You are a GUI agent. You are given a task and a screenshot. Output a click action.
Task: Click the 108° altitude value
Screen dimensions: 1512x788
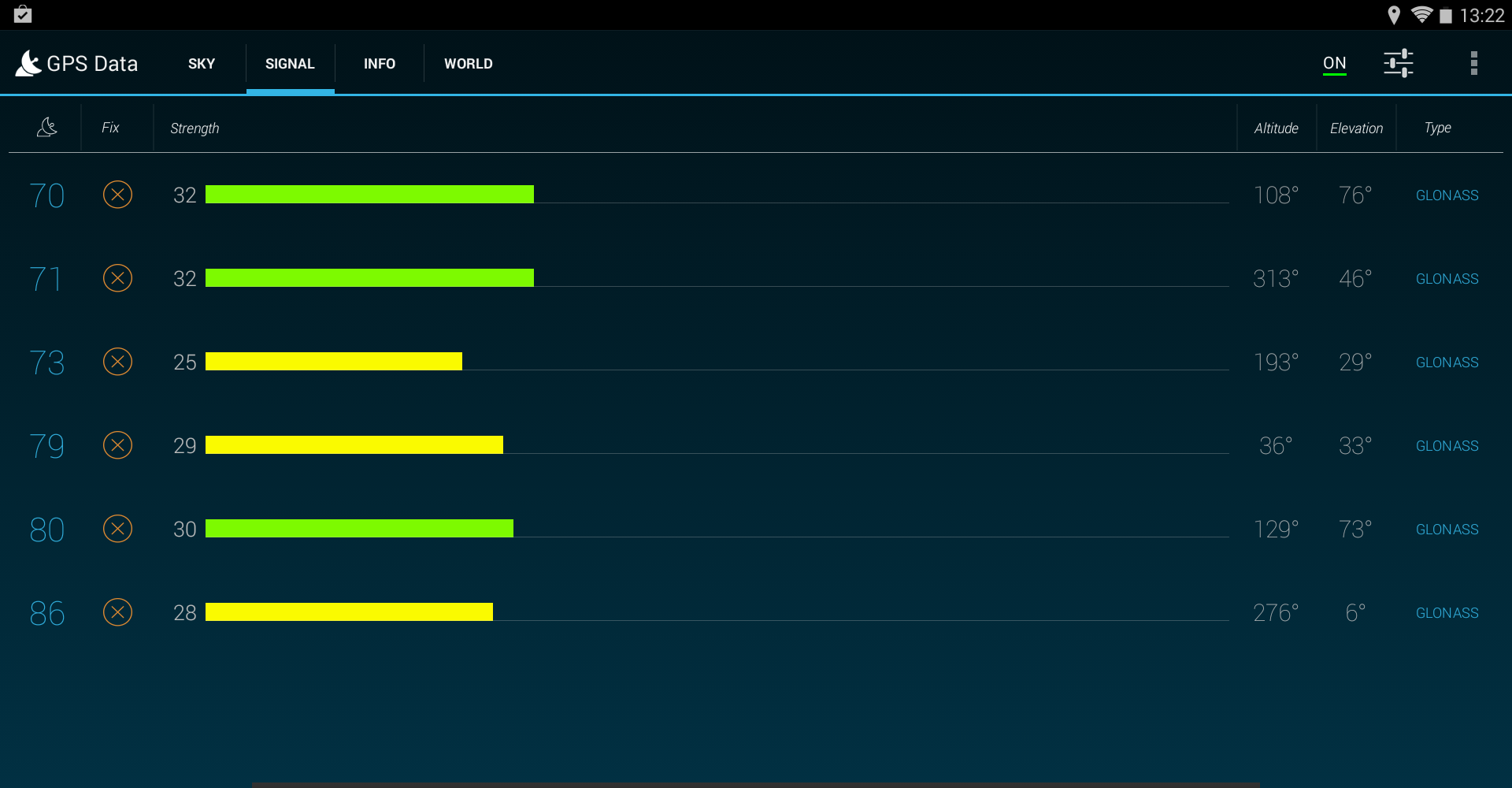click(x=1276, y=195)
